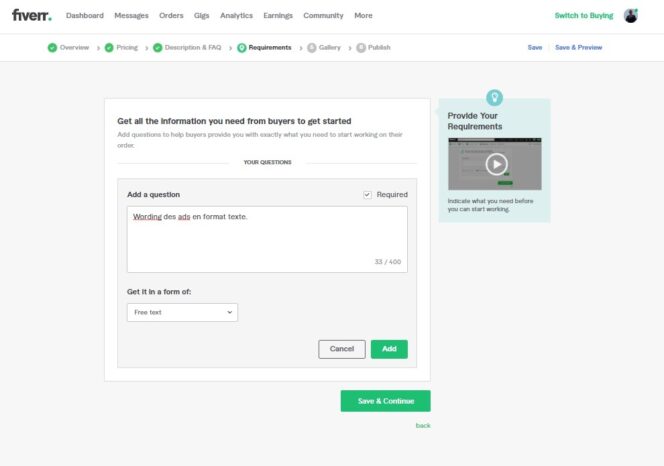Screen dimensions: 664x466
Task: Play the Provide Your Requirements video
Action: click(x=496, y=164)
